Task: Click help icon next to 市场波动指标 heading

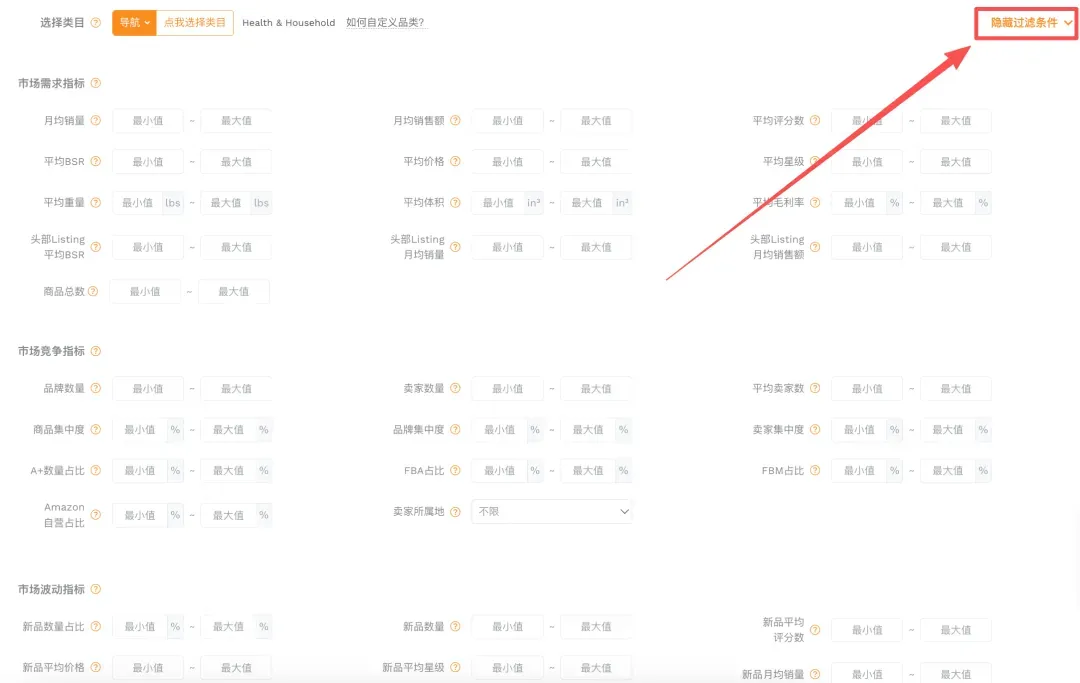Action: point(96,589)
